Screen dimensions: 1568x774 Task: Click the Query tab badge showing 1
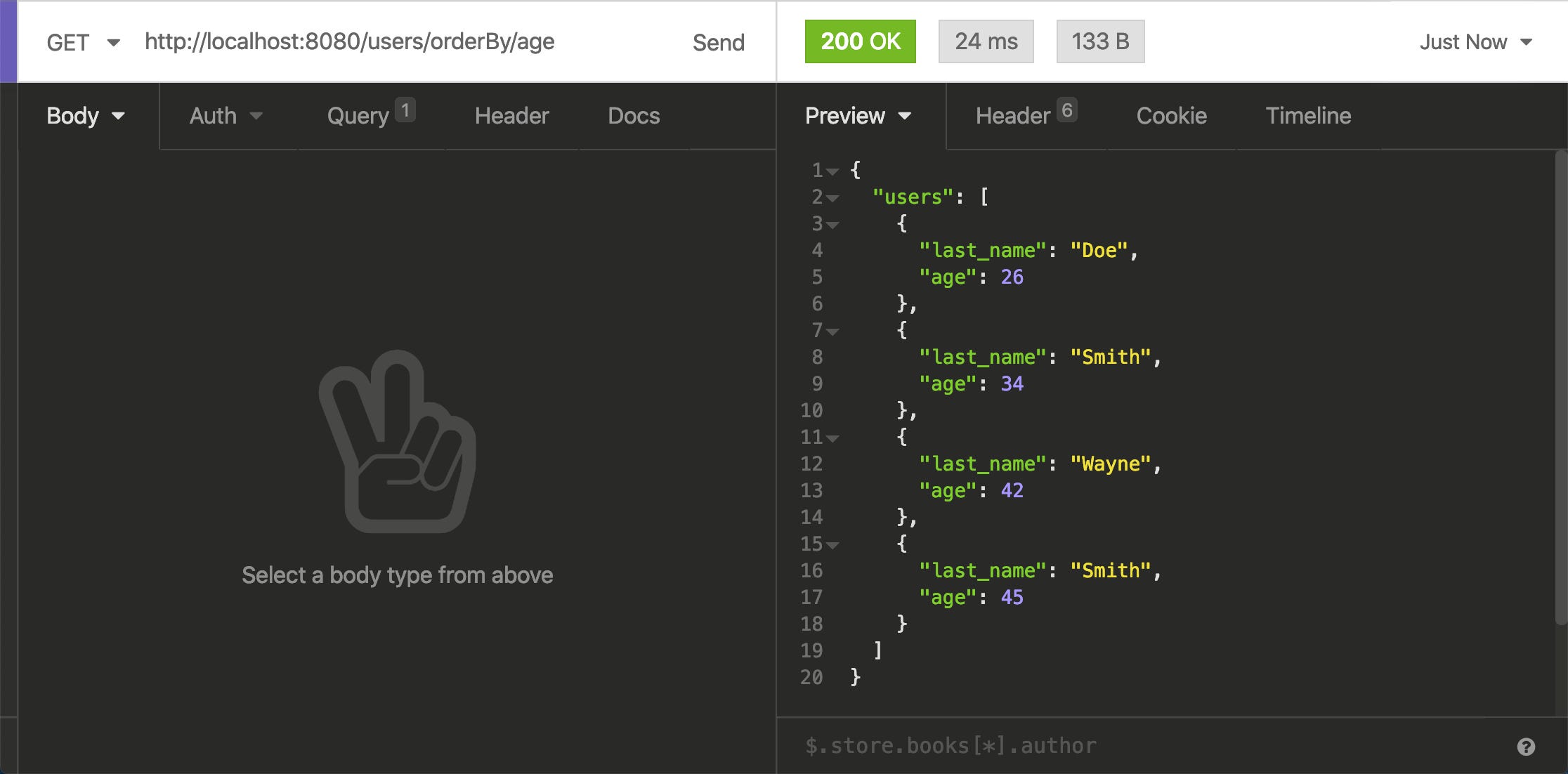point(405,106)
